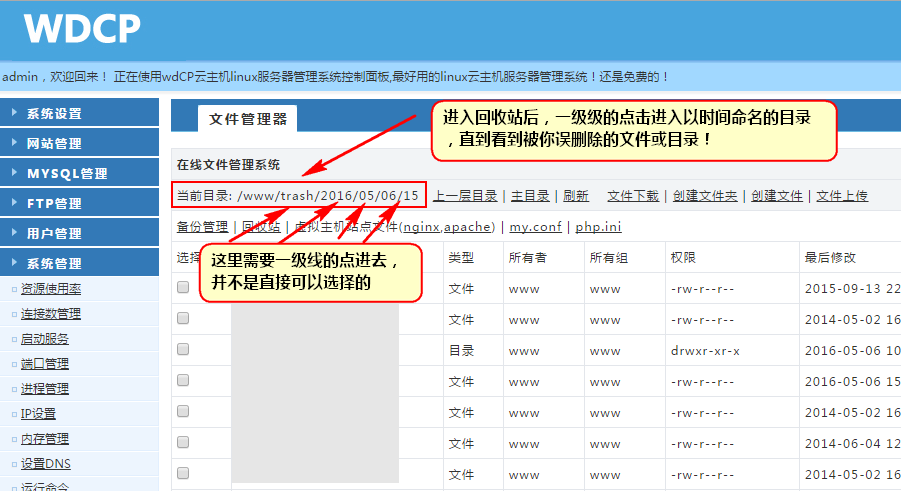
Task: Click the icon beside 资源使用率
Action: coord(13,289)
